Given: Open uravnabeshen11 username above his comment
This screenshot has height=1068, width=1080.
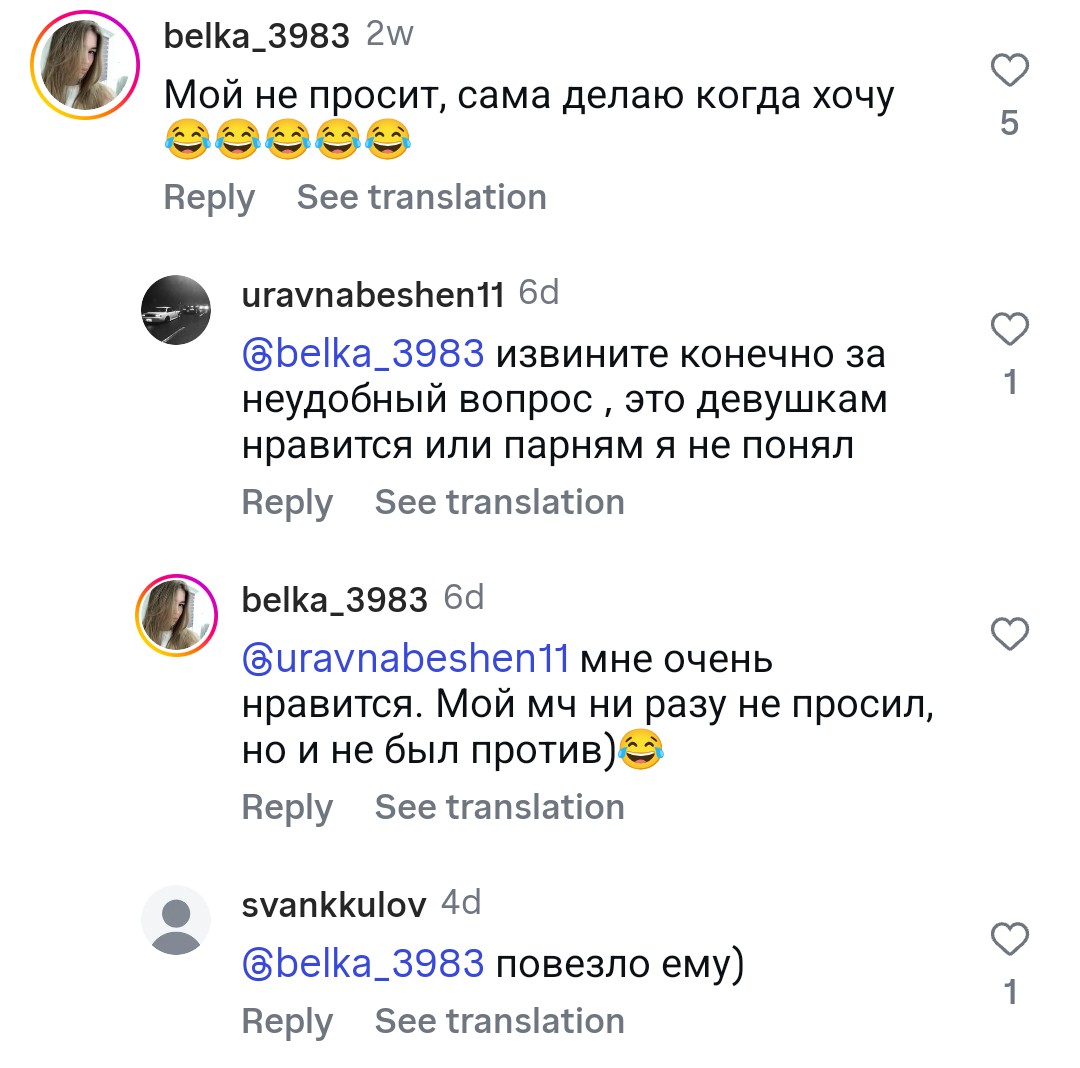Looking at the screenshot, I should point(373,295).
